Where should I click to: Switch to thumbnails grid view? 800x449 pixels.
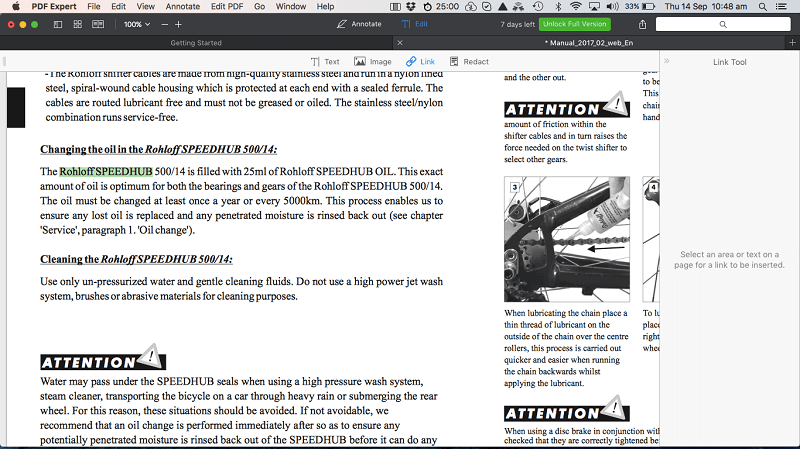pos(78,24)
